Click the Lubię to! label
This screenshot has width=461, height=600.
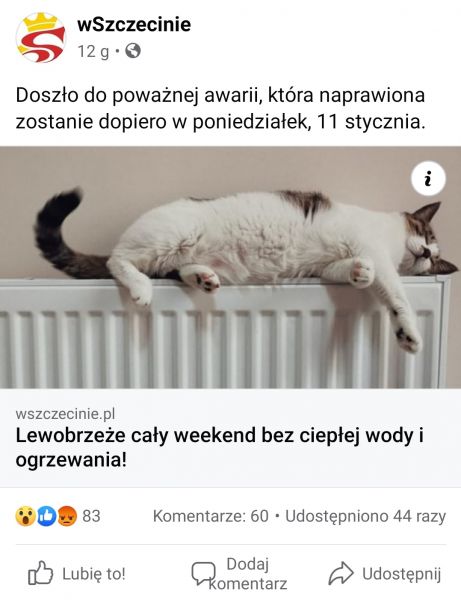[94, 574]
